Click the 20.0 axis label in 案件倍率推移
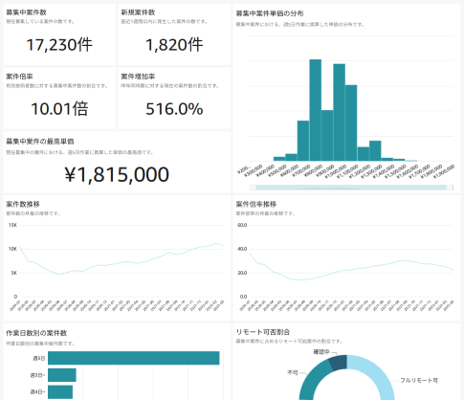This screenshot has height=400, width=464. click(242, 273)
